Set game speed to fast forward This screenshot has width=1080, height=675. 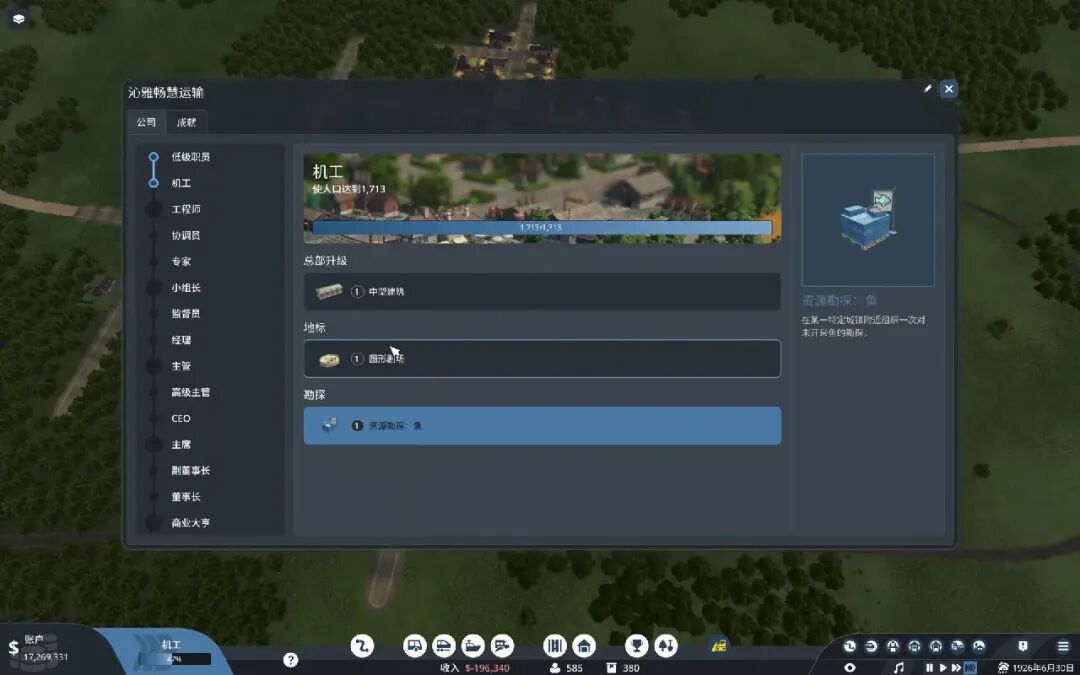pyautogui.click(x=956, y=667)
